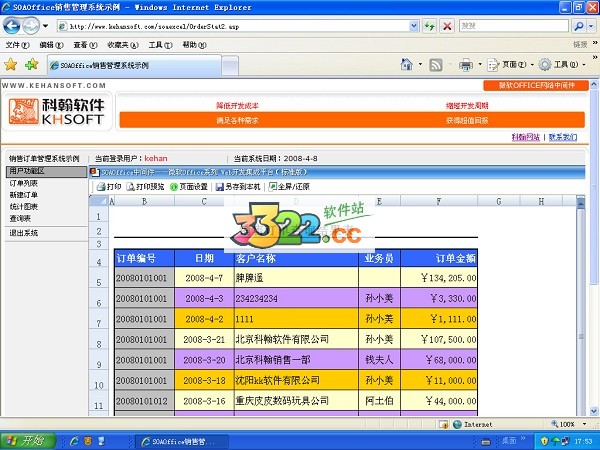Open the gear 工具 command bar menu
The height and width of the screenshot is (450, 600).
pos(562,65)
